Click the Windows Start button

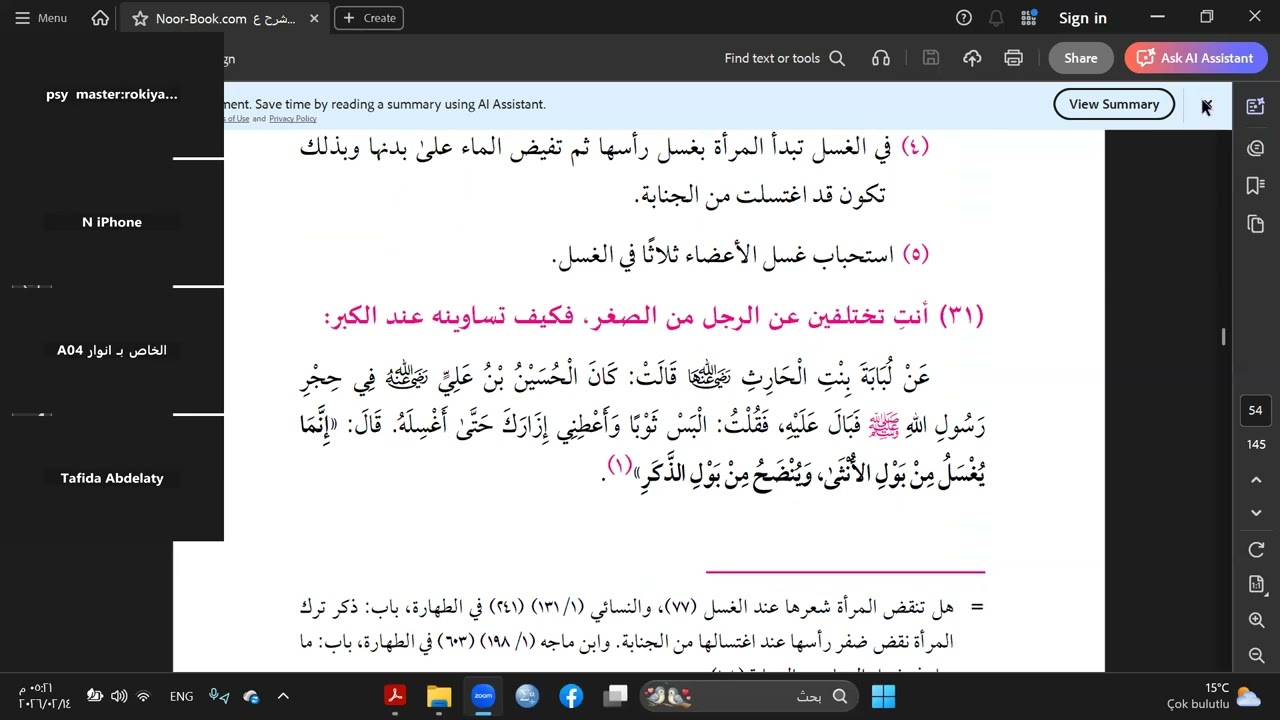pos(884,696)
